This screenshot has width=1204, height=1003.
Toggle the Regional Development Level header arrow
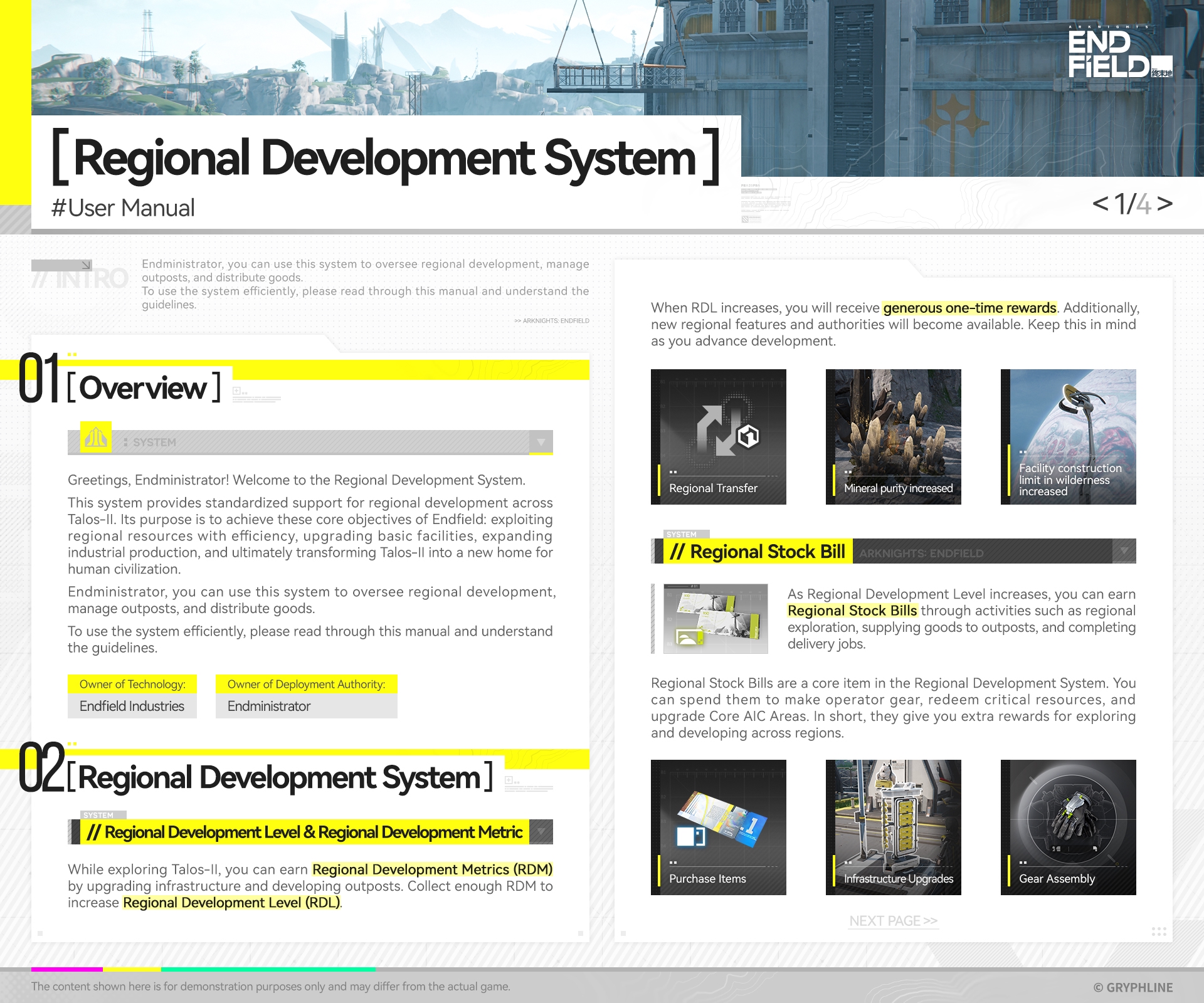(541, 832)
